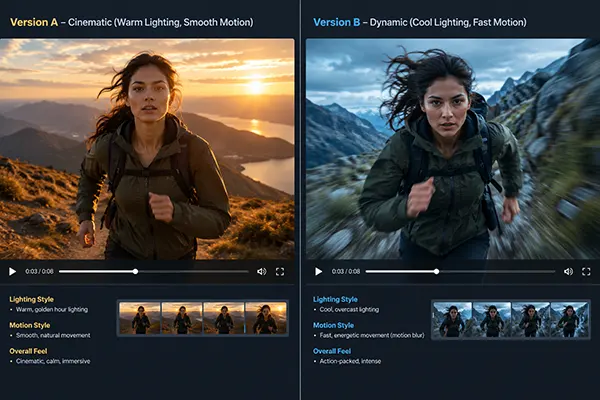Click the Version B video frame
Viewport: 600px width, 400px height.
click(x=453, y=149)
